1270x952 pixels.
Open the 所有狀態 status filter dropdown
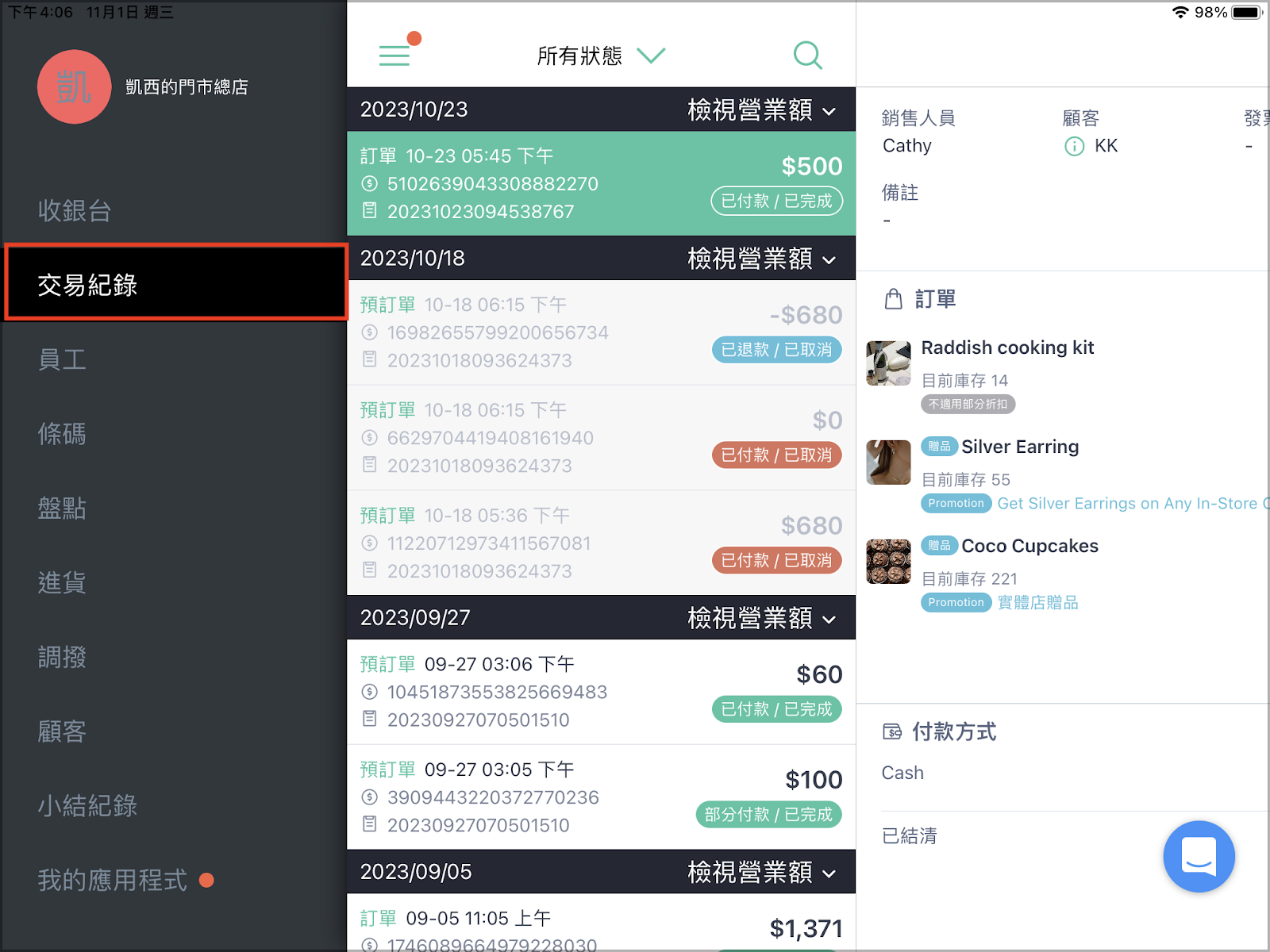(601, 56)
